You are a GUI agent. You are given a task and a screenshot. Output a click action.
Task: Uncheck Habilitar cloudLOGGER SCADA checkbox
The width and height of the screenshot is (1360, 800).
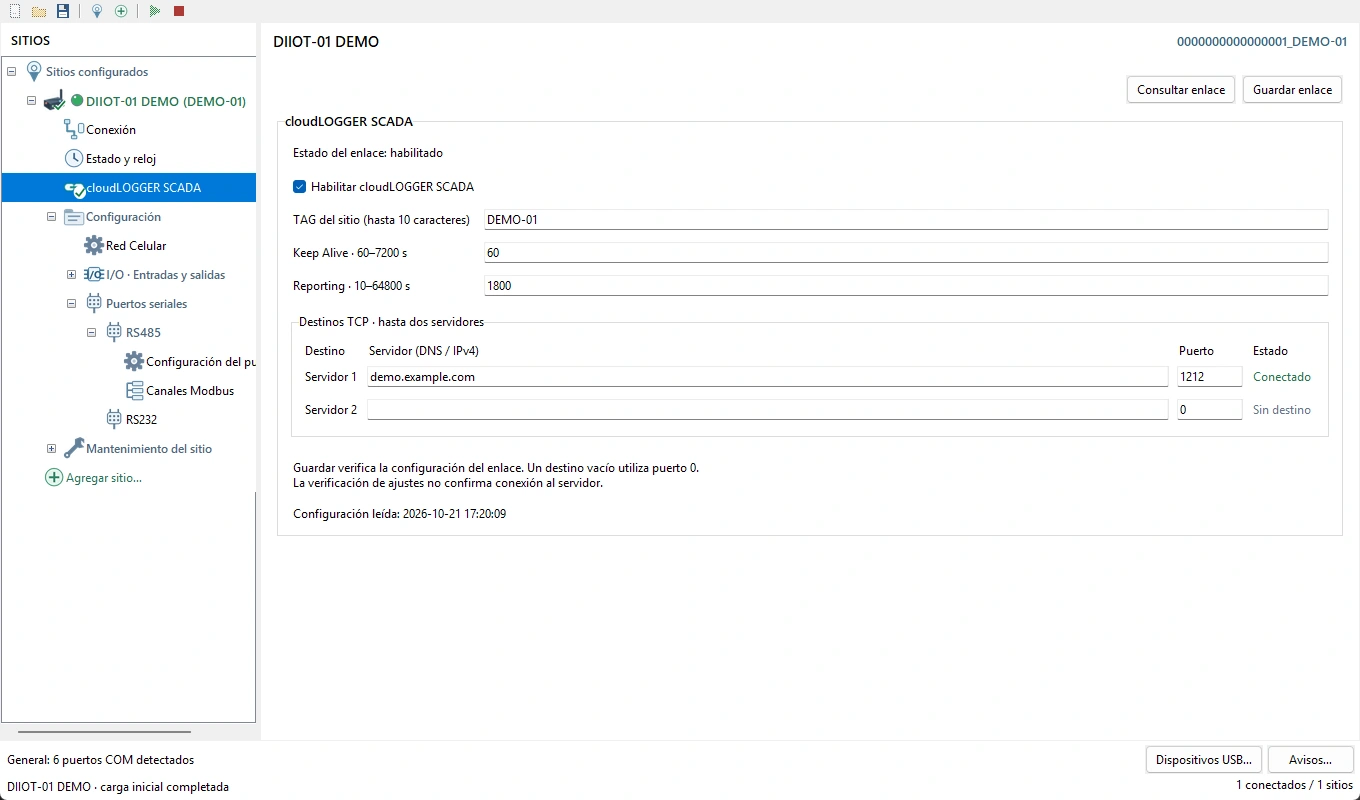(x=299, y=186)
